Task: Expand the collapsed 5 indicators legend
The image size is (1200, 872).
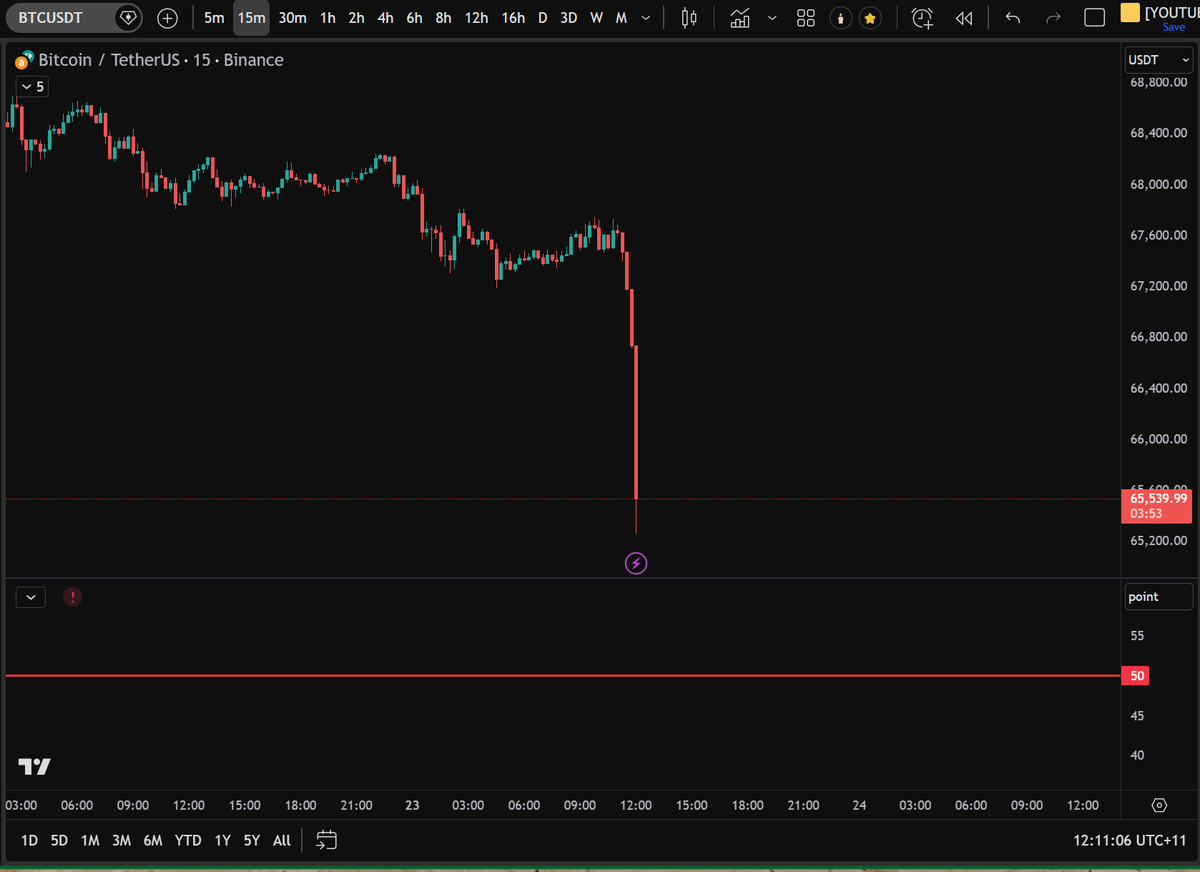Action: 31,87
